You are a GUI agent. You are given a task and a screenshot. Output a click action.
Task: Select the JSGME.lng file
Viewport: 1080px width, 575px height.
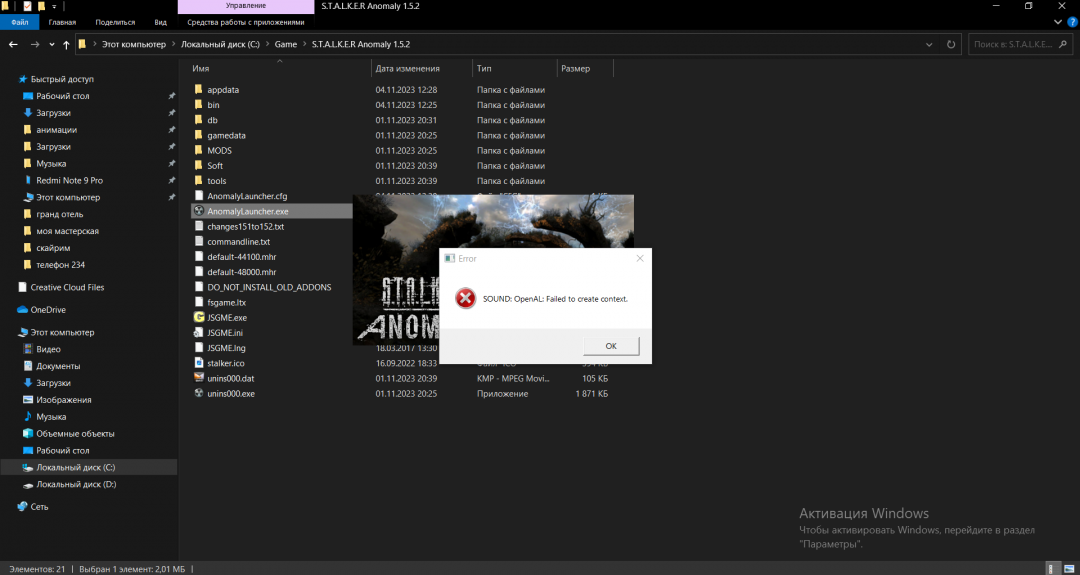point(225,348)
